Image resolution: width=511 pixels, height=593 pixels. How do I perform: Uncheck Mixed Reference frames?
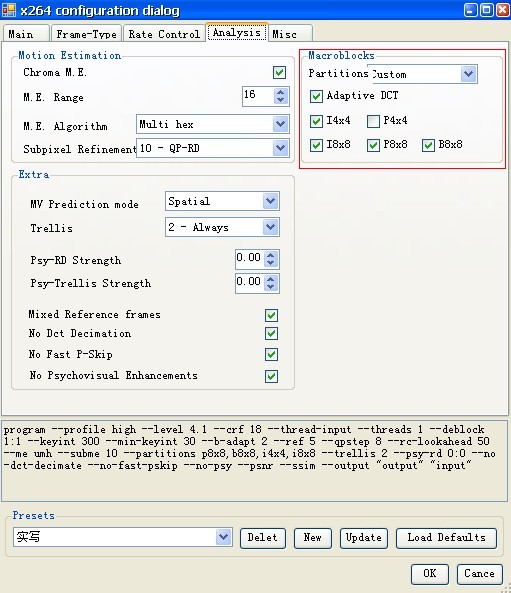click(271, 315)
